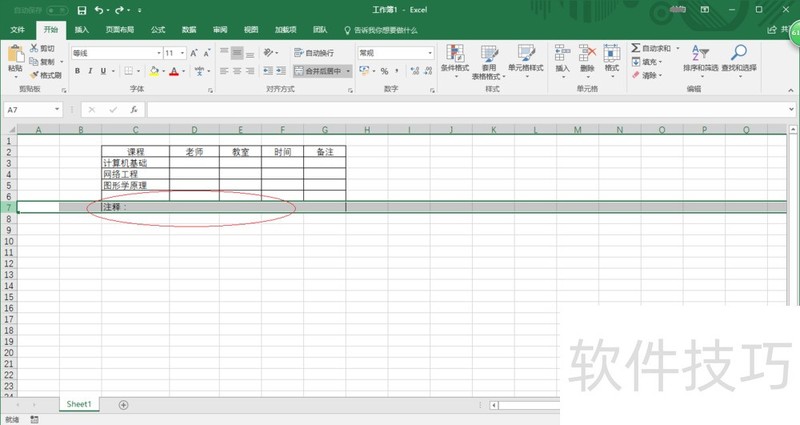This screenshot has width=800, height=425.
Task: Undo the last action
Action: (x=98, y=10)
